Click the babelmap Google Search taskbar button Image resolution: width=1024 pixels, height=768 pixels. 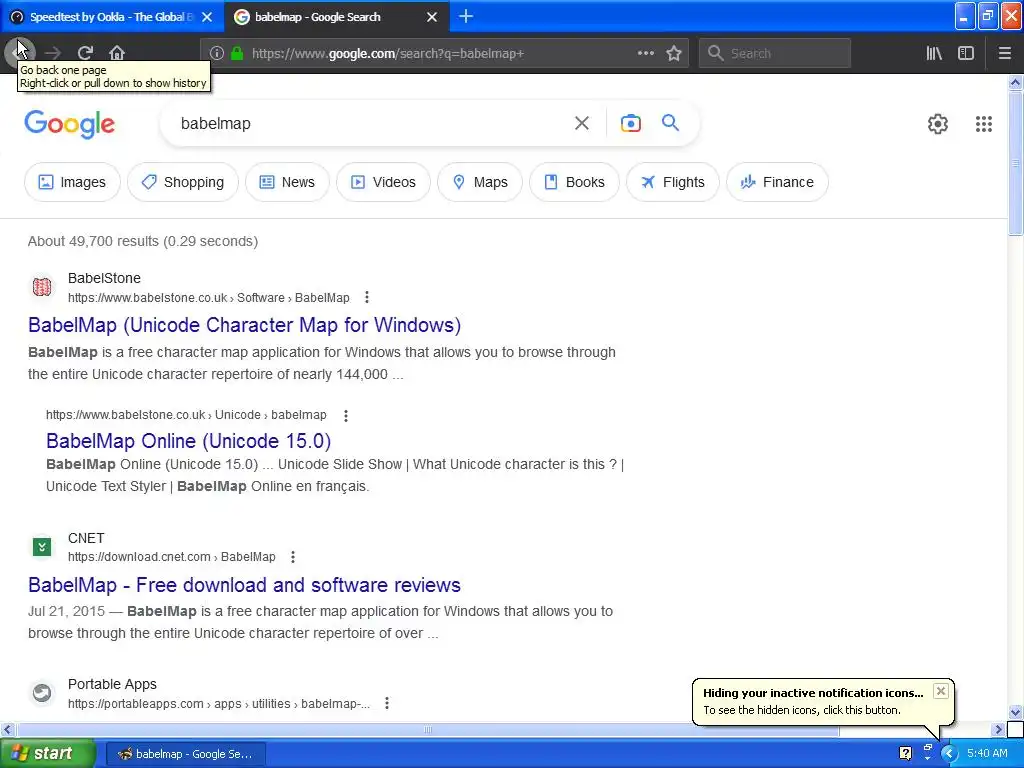pyautogui.click(x=185, y=754)
